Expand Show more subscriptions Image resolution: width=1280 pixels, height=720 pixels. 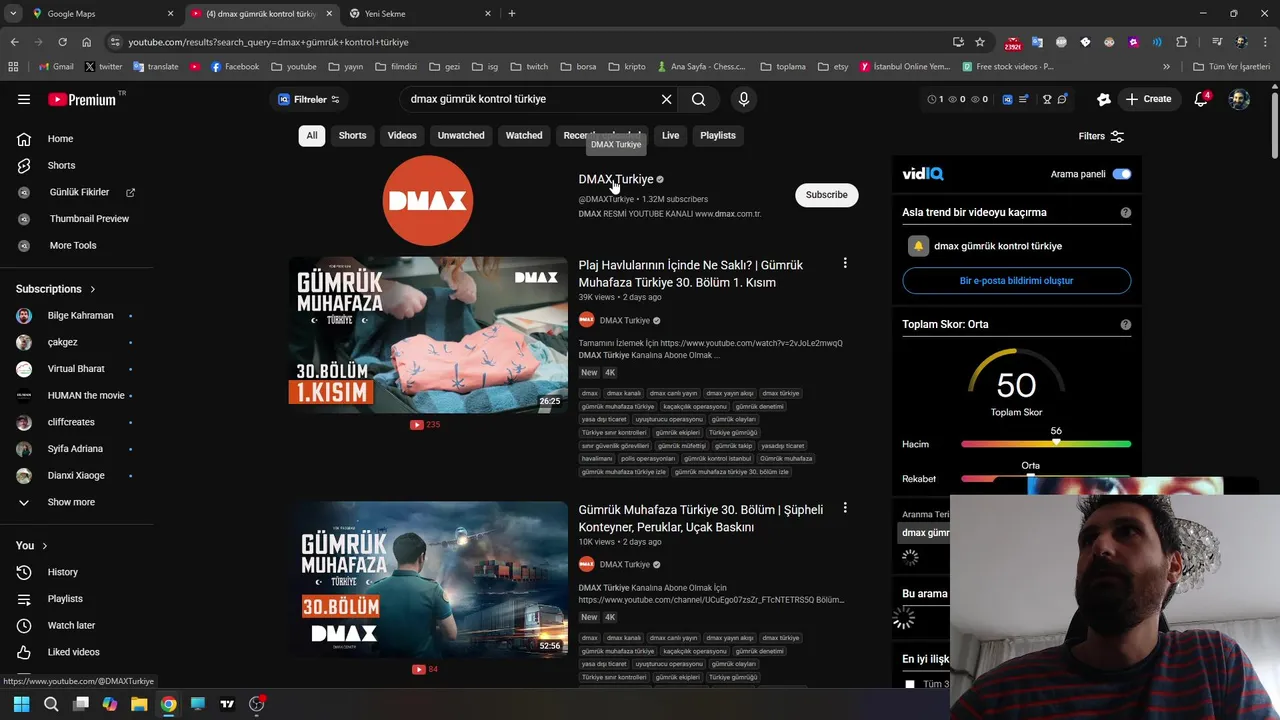pos(76,502)
